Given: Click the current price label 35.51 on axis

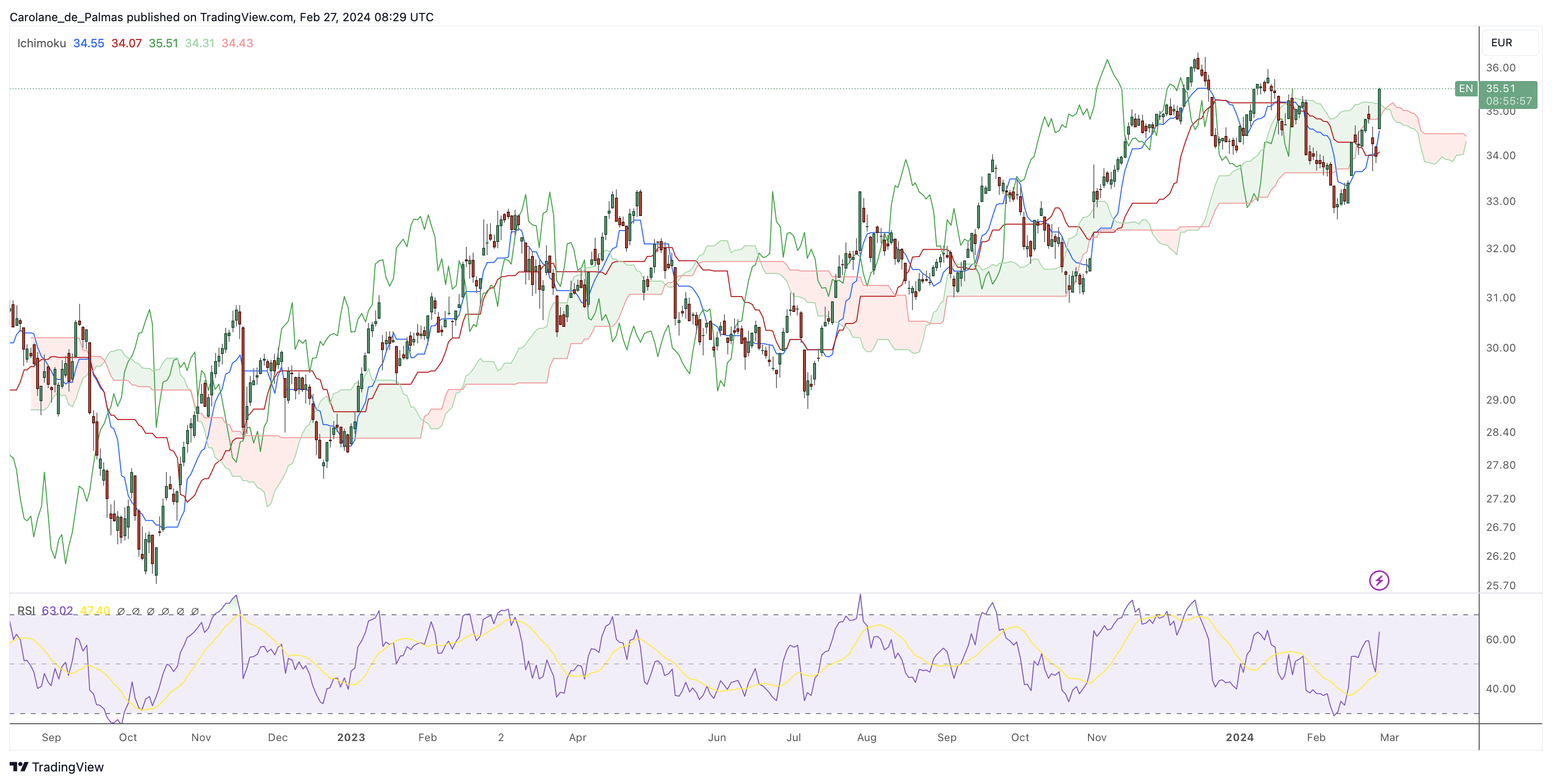Looking at the screenshot, I should pyautogui.click(x=1500, y=89).
